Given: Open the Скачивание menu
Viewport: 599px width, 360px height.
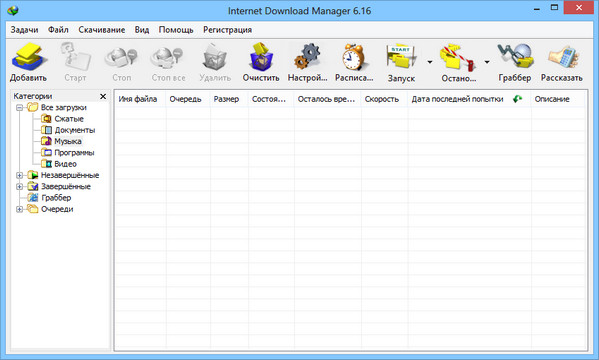Looking at the screenshot, I should pos(102,30).
